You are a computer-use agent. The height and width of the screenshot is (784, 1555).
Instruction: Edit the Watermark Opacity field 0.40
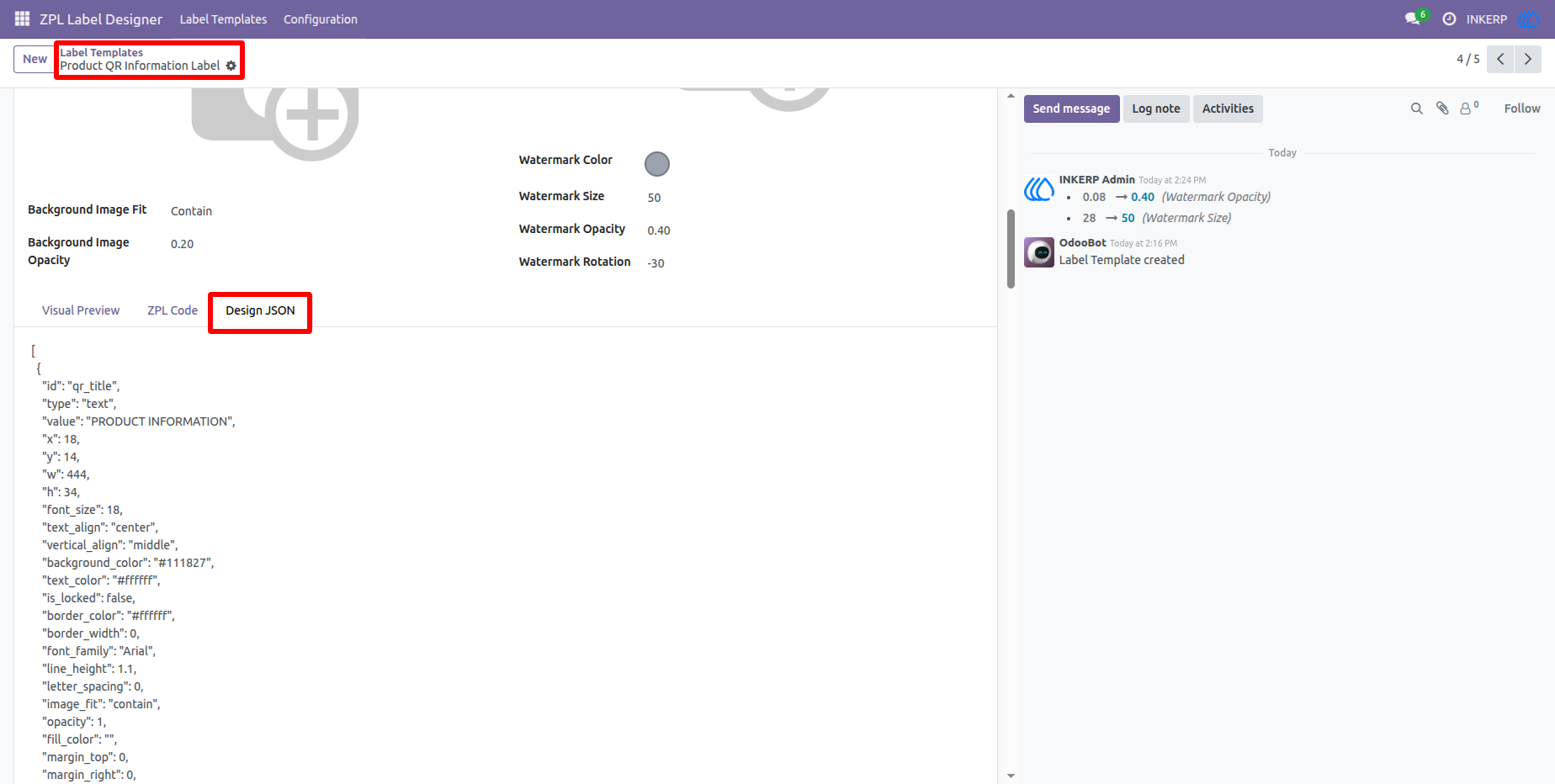659,230
